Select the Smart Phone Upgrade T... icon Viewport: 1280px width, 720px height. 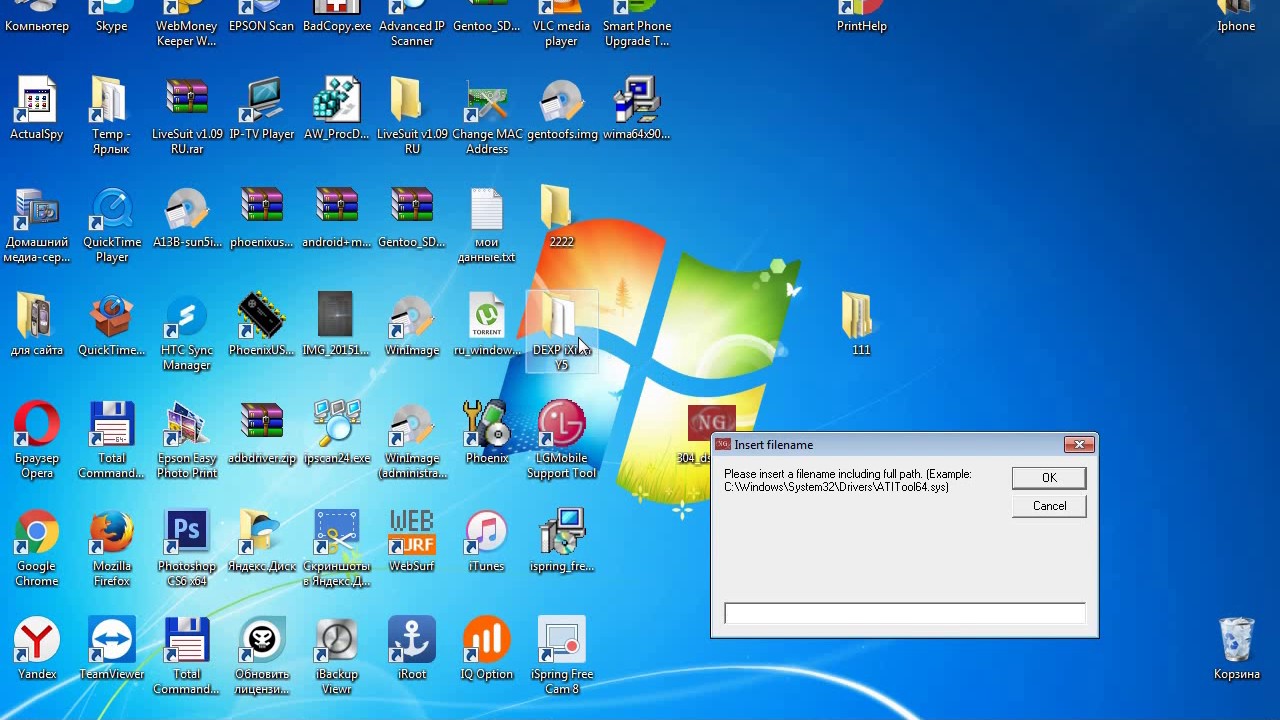pos(636,24)
